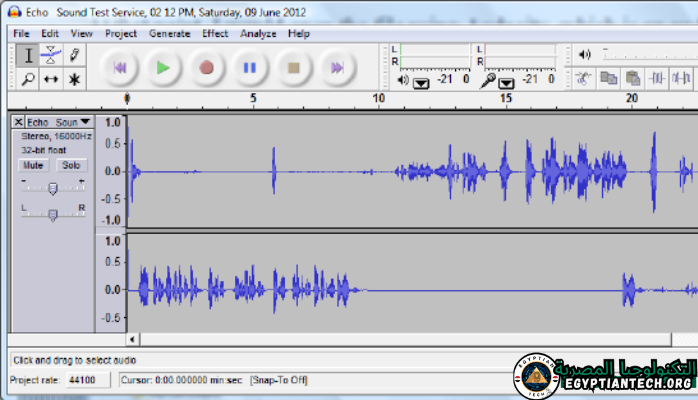Image resolution: width=698 pixels, height=400 pixels.
Task: Click the track gain slider
Action: pyautogui.click(x=53, y=187)
